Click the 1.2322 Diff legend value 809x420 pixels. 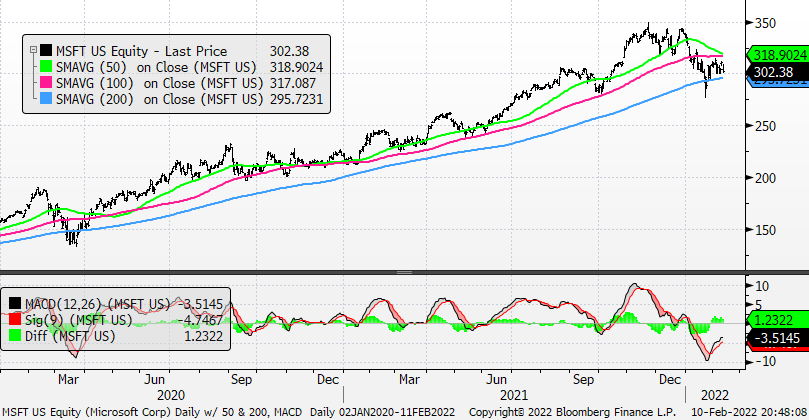pos(202,336)
